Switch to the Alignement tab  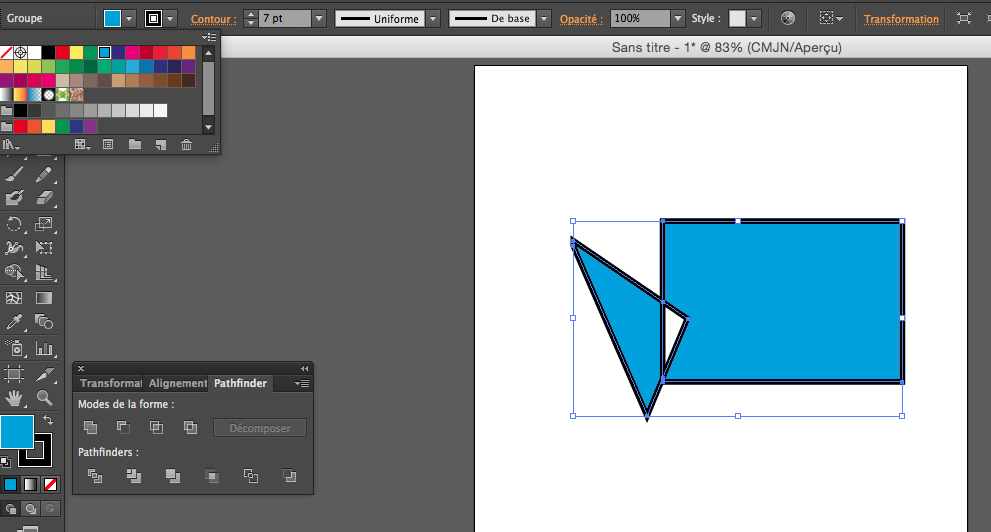pos(178,384)
